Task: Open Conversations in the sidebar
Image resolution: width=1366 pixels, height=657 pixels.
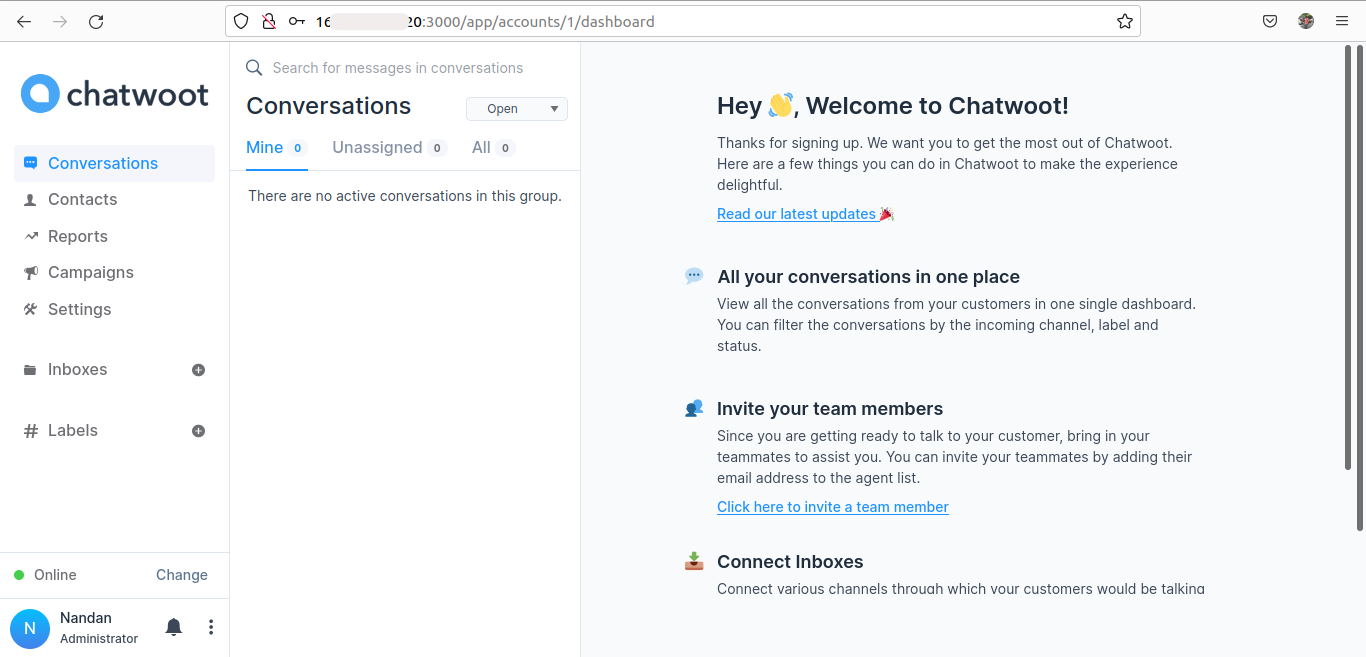Action: [114, 163]
